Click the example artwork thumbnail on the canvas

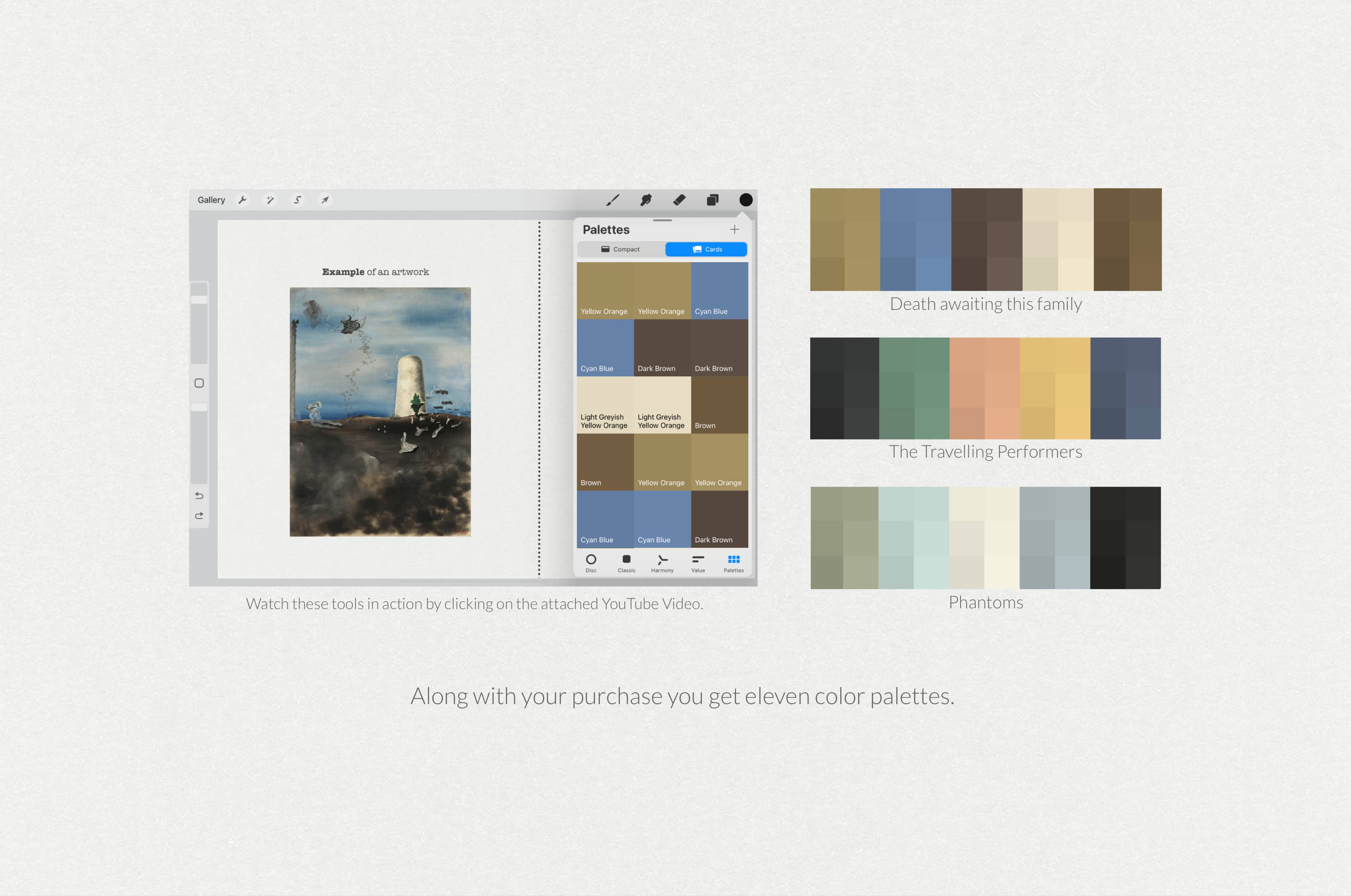point(380,411)
